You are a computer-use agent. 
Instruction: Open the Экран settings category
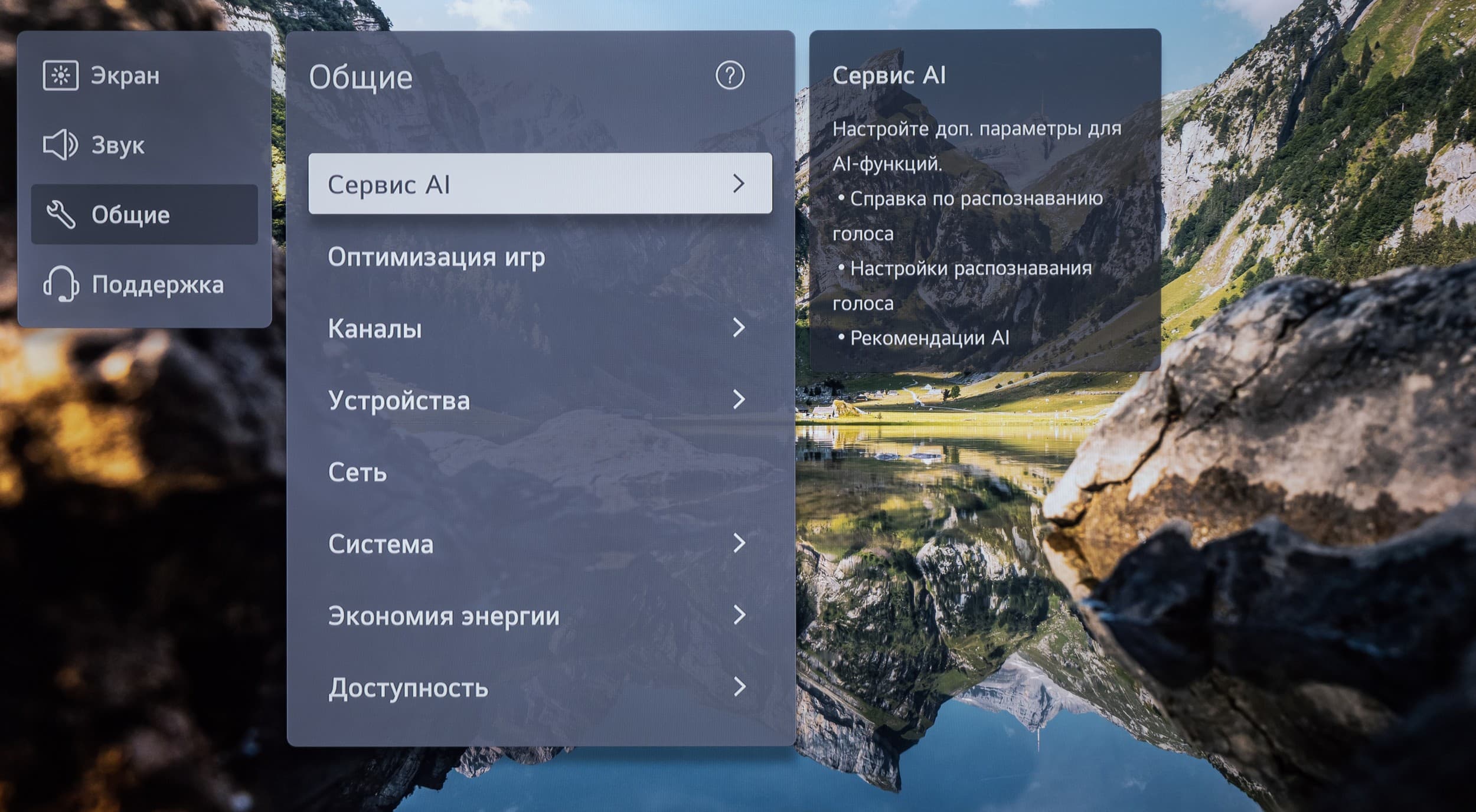125,76
